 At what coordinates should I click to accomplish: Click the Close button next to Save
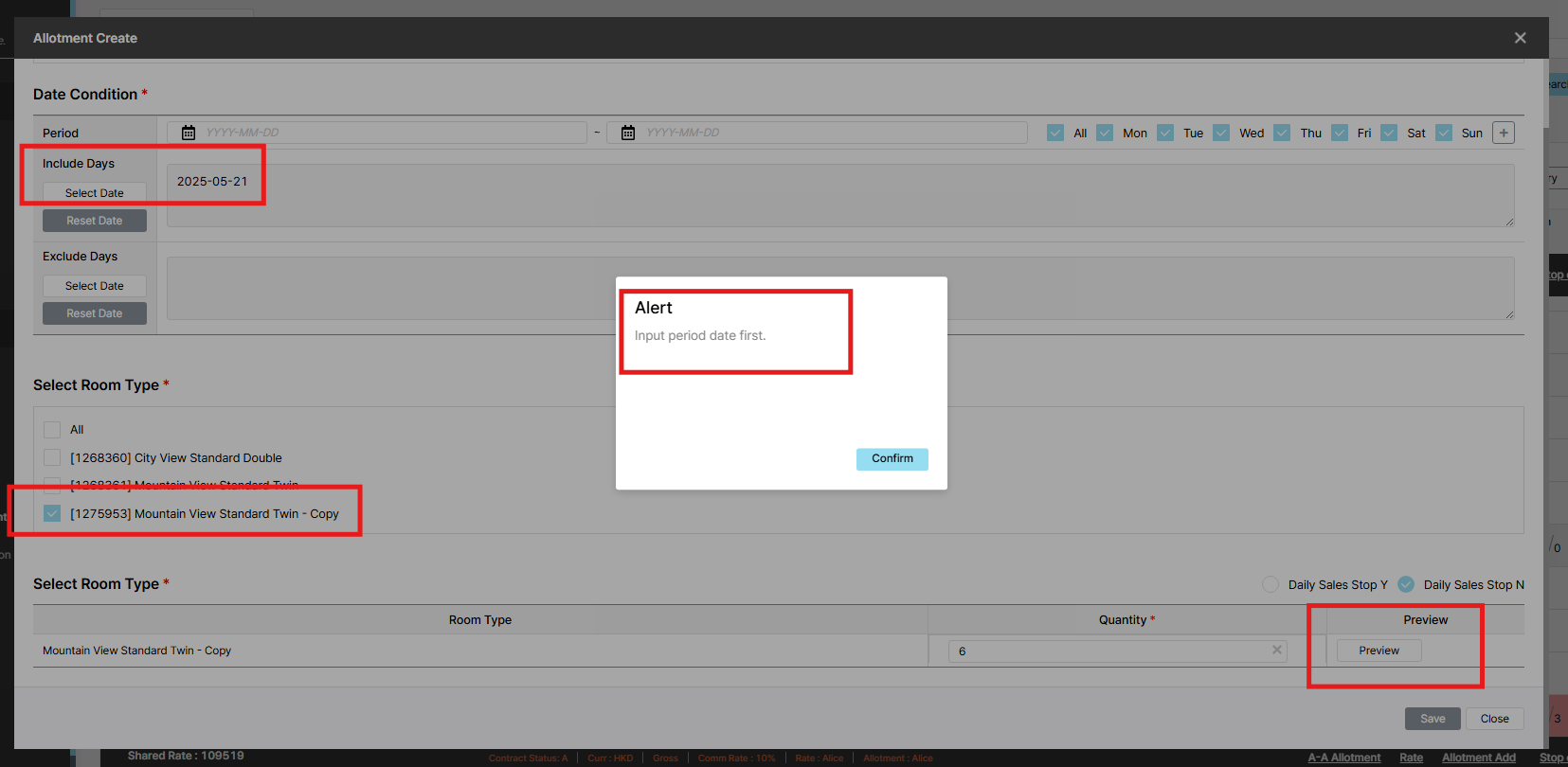coord(1495,719)
